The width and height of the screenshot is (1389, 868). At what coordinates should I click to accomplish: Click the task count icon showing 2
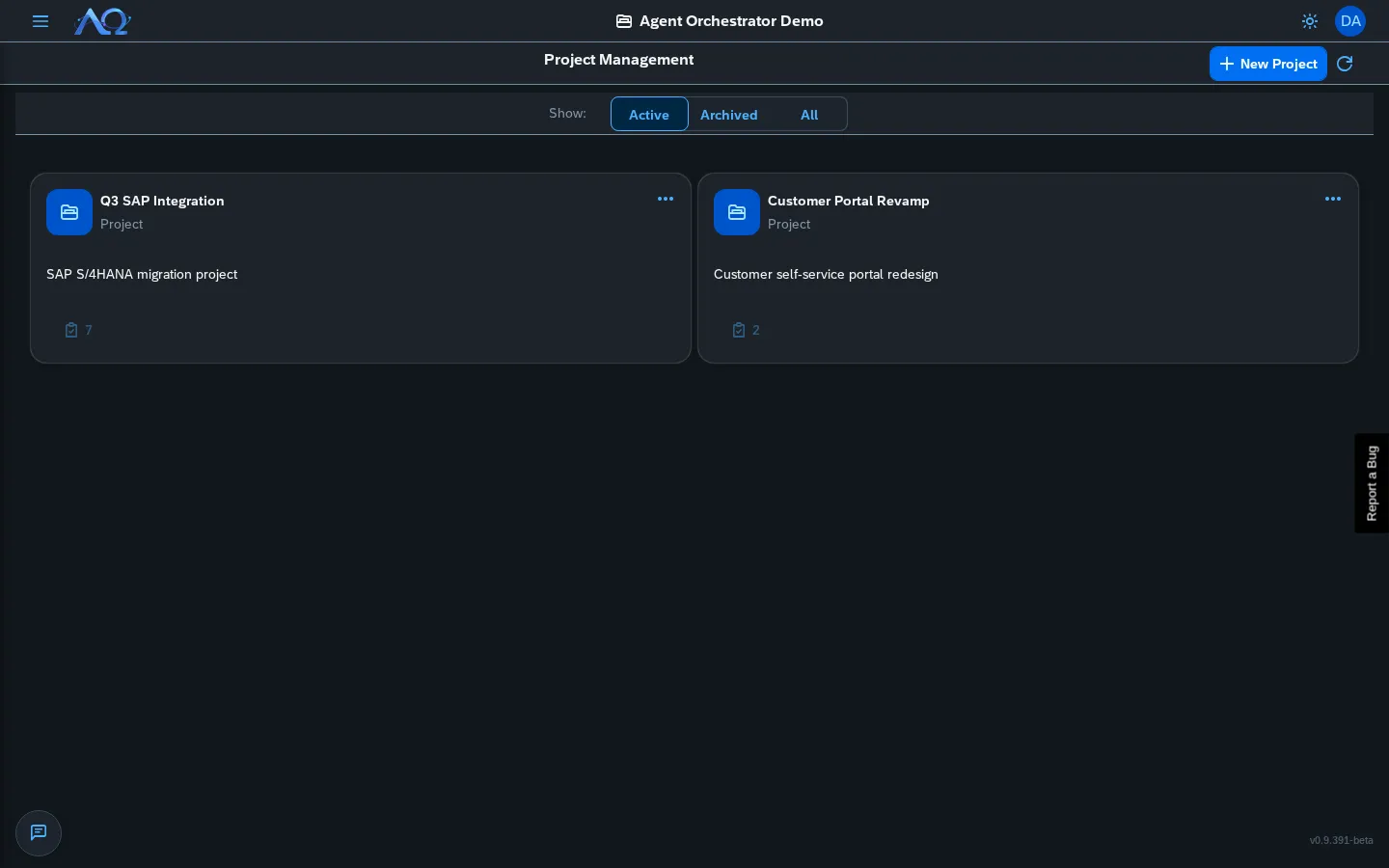coord(739,330)
